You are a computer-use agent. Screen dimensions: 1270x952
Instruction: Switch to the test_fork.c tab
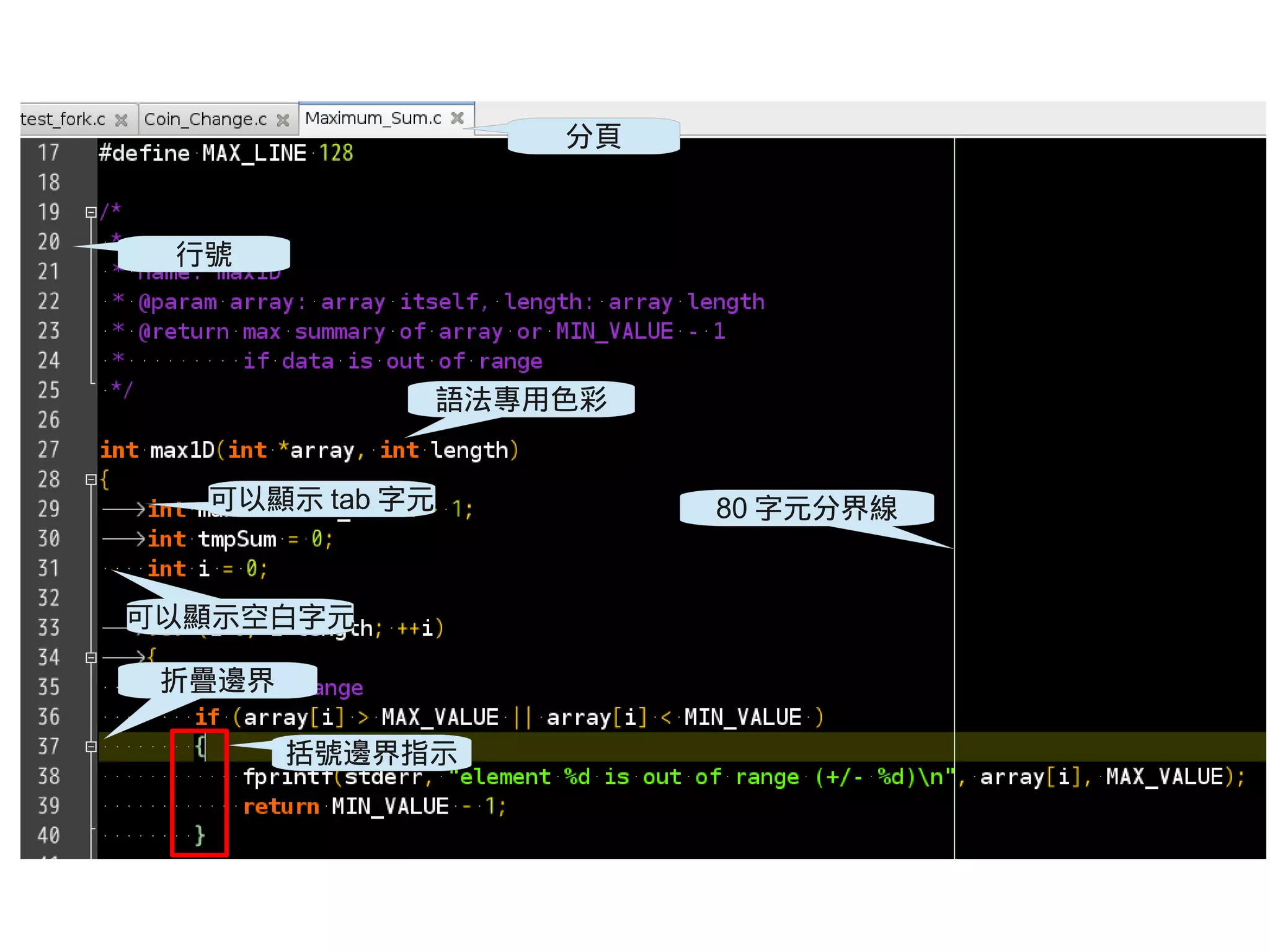coord(63,119)
